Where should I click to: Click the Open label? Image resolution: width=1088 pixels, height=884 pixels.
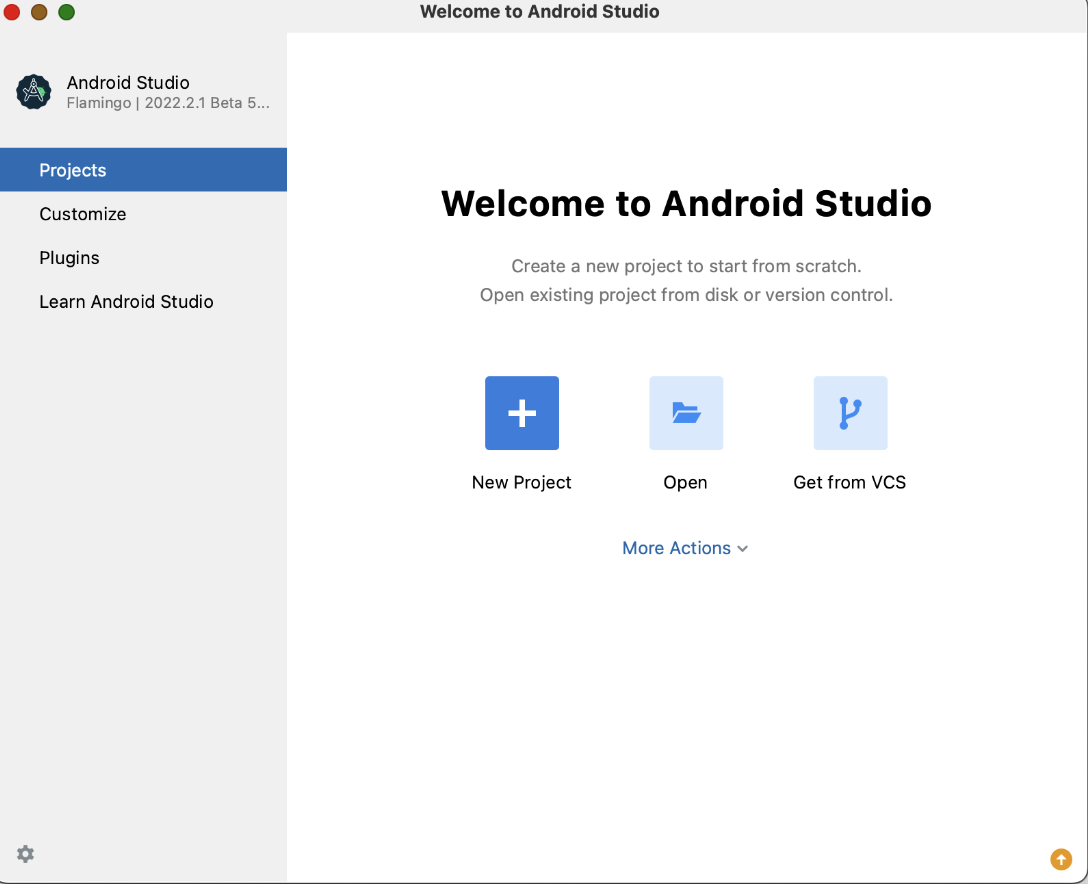point(685,482)
